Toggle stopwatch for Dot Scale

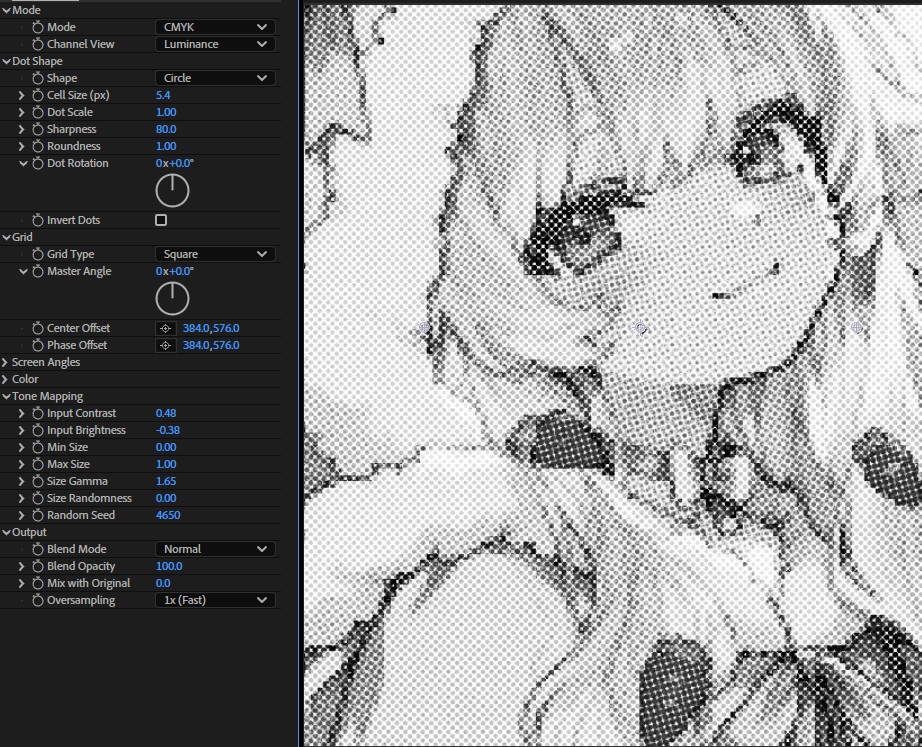[38, 112]
